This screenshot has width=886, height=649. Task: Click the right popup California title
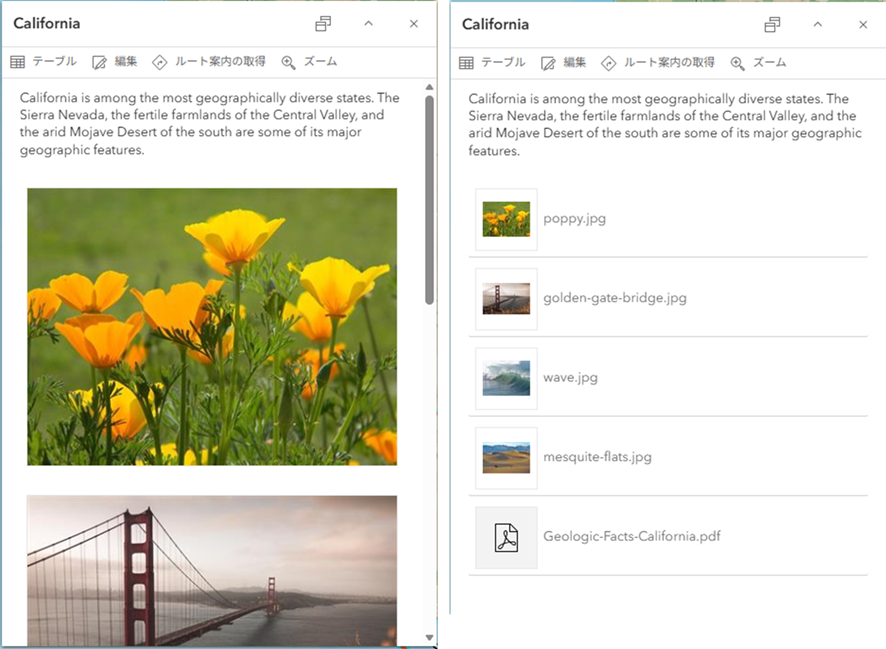click(496, 24)
